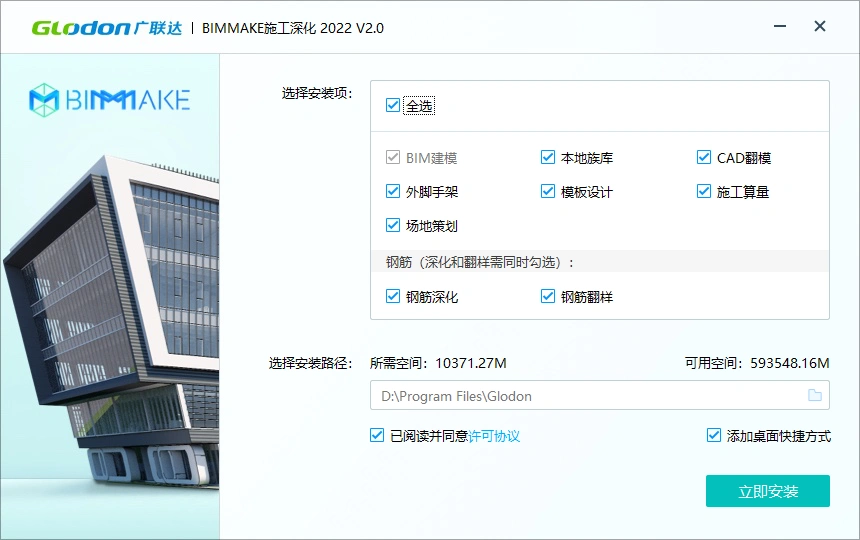Click the Glodon logo in title bar
Image resolution: width=860 pixels, height=540 pixels.
click(x=106, y=27)
